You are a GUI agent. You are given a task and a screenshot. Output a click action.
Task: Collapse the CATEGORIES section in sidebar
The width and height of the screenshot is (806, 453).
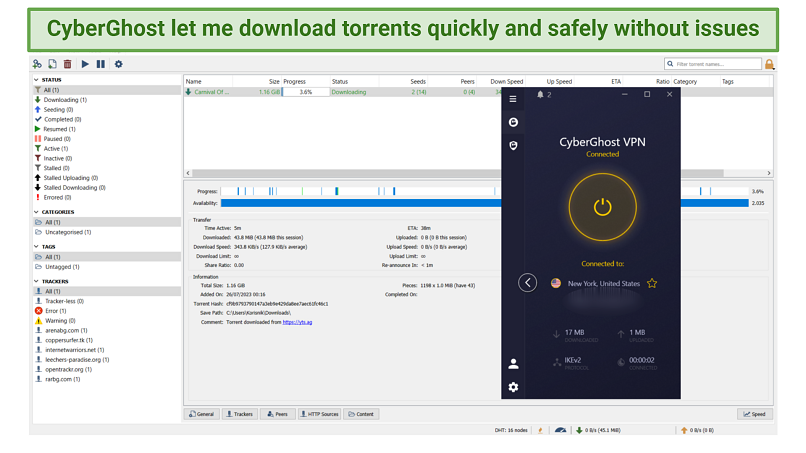pos(36,212)
